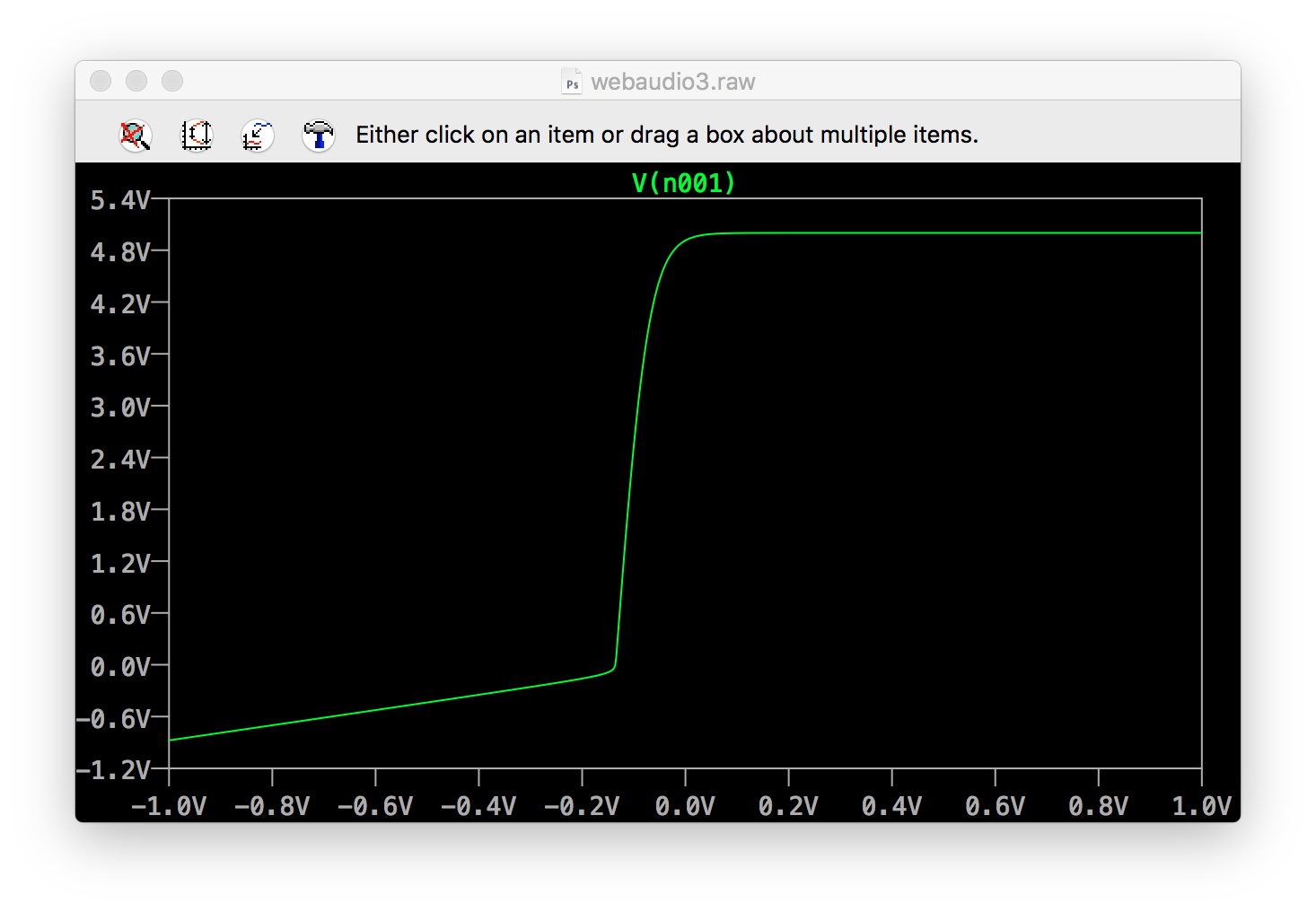The width and height of the screenshot is (1316, 912).
Task: Click the toolbar hint text about dragging a box
Action: coord(666,135)
